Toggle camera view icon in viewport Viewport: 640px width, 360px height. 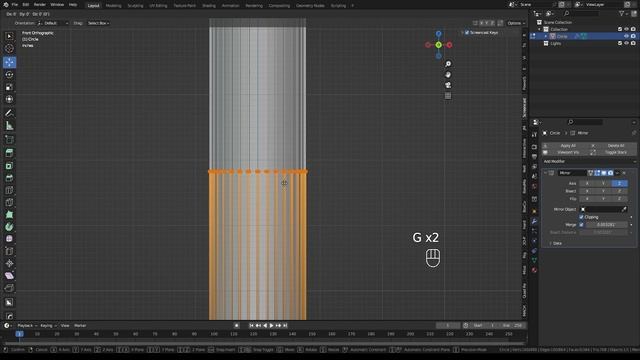tap(448, 85)
